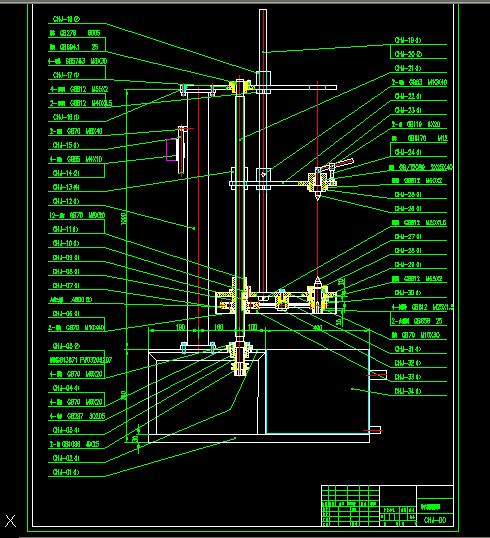Select the CHJ-19 part callout label
The width and height of the screenshot is (490, 538).
[x=408, y=40]
